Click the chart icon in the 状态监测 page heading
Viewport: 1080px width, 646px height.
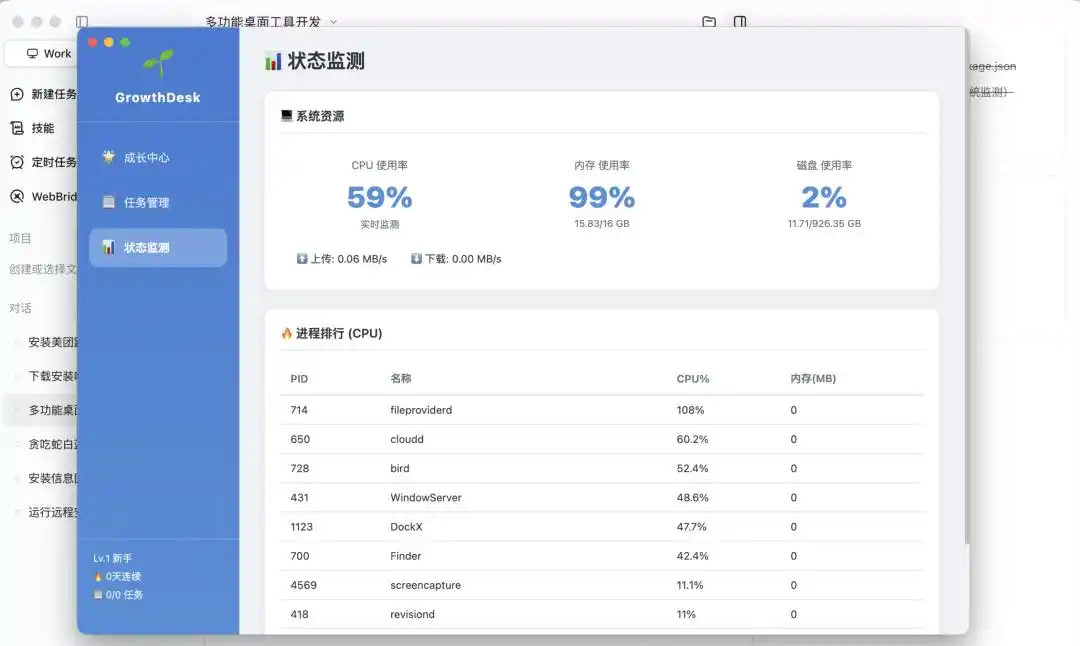tap(273, 61)
